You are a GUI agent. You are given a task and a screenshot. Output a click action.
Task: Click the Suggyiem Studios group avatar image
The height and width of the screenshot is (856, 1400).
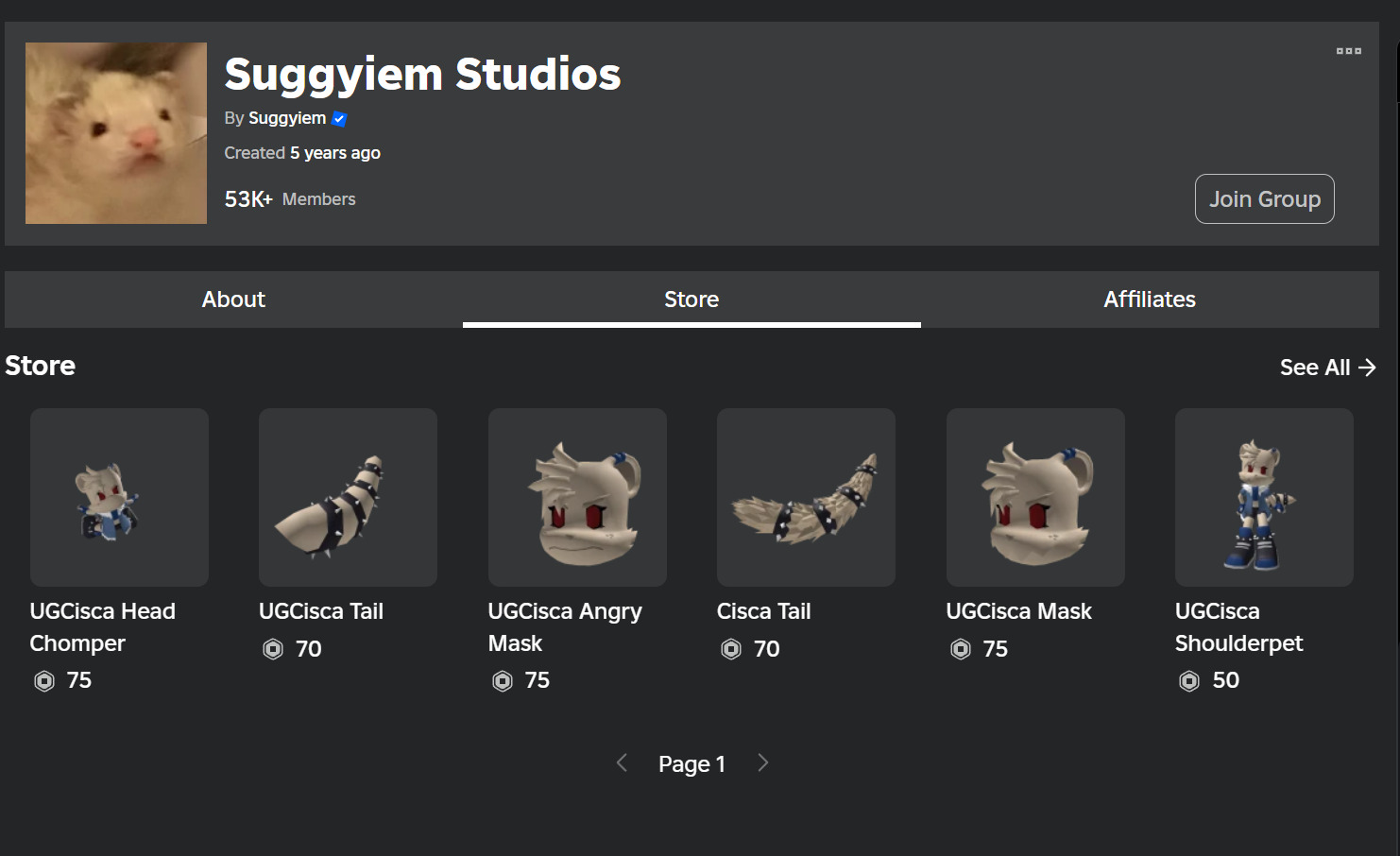coord(116,133)
